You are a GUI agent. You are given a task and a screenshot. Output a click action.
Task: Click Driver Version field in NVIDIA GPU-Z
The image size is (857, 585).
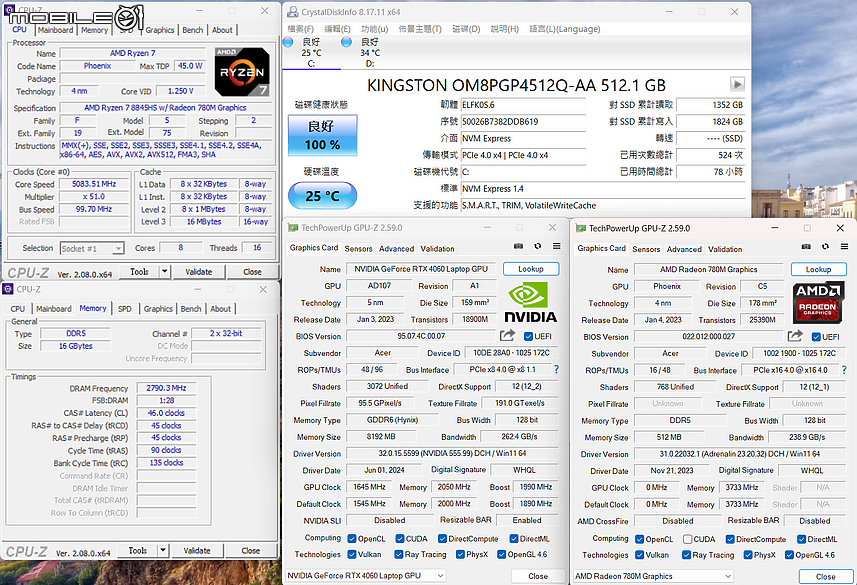click(x=452, y=453)
